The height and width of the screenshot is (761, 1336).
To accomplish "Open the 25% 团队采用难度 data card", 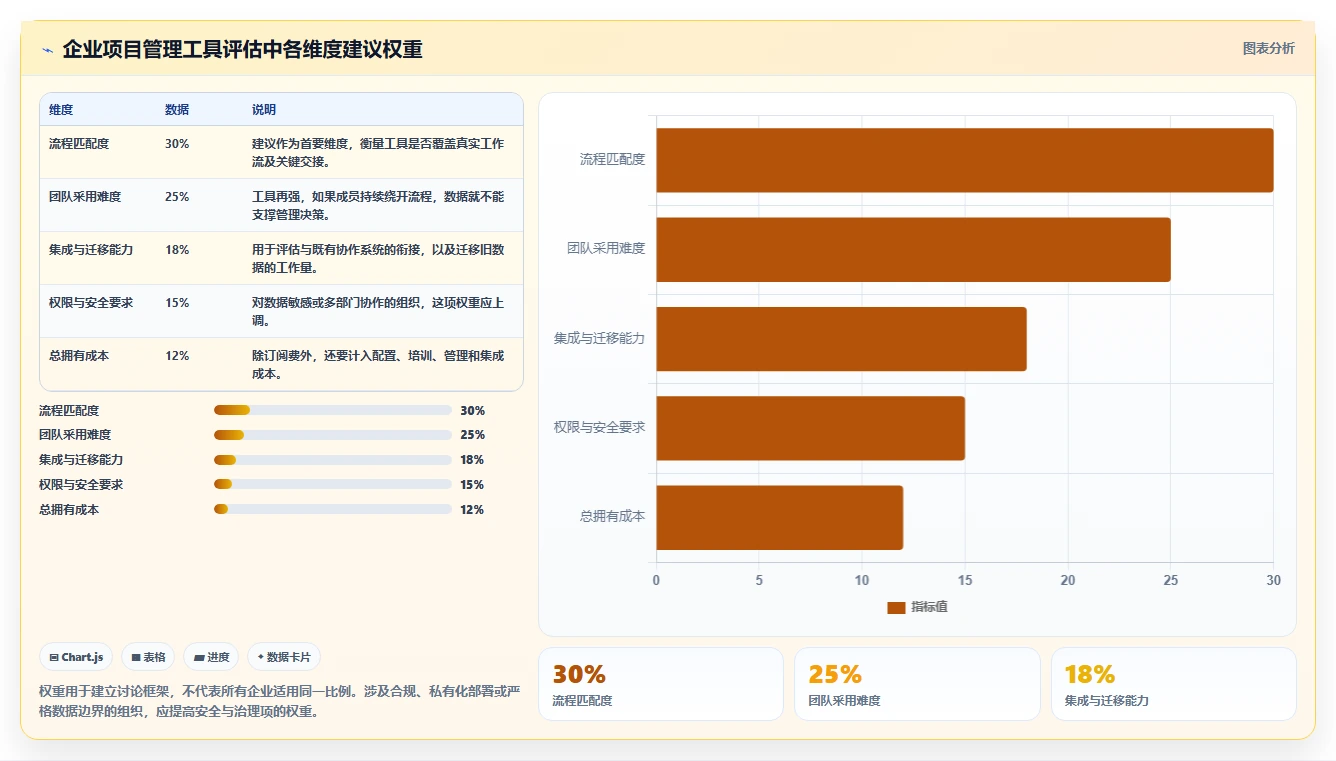I will 917,684.
